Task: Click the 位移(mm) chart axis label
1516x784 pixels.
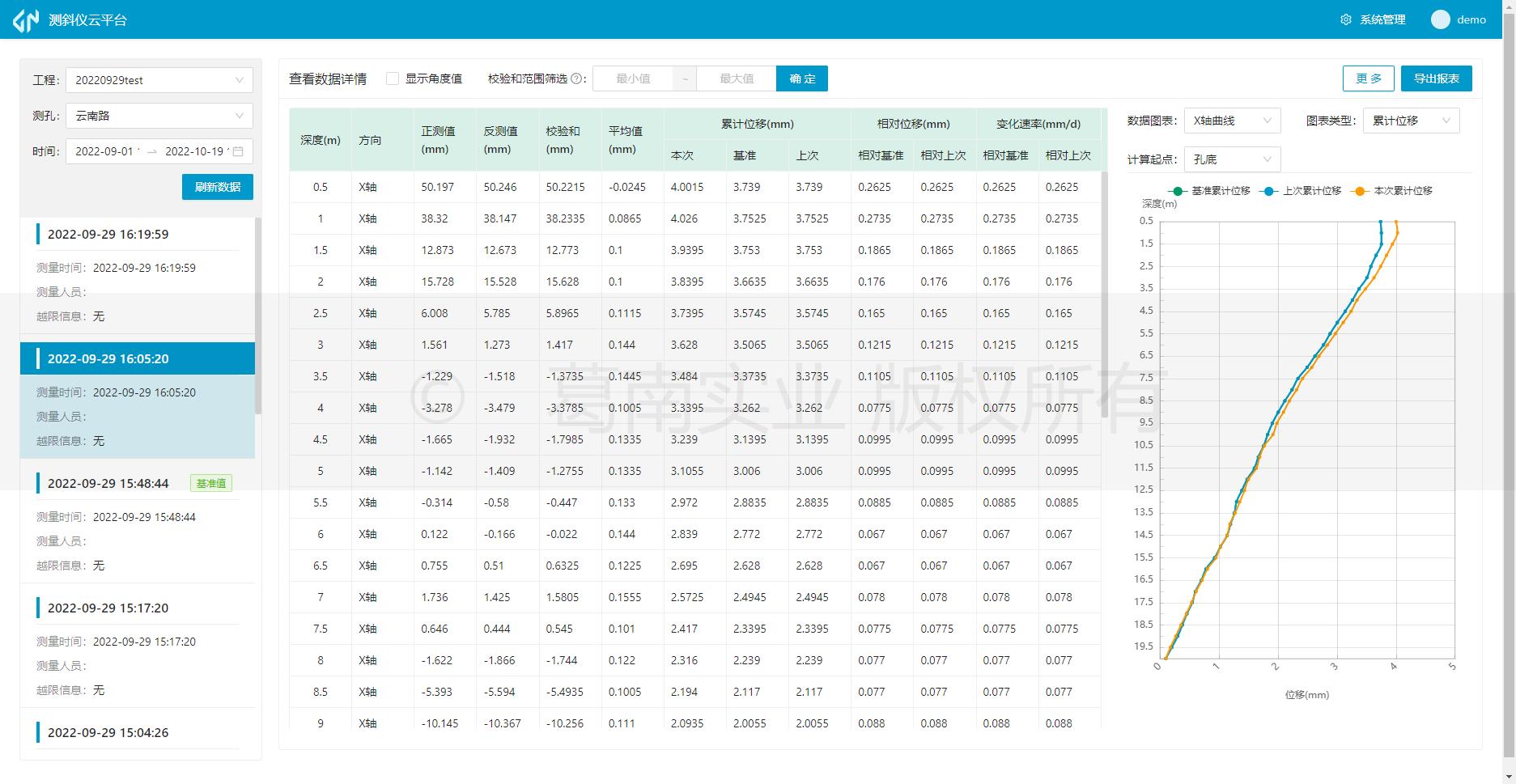Action: [x=1307, y=695]
